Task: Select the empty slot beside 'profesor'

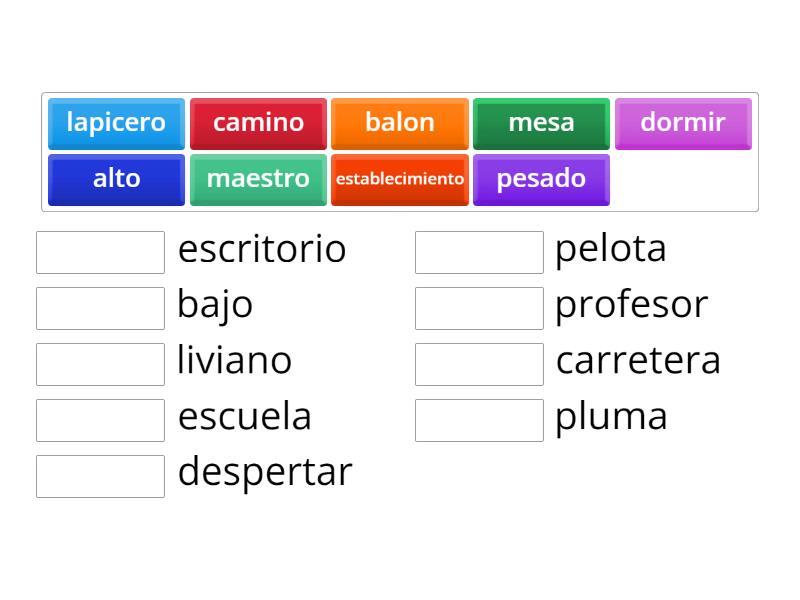Action: click(479, 308)
